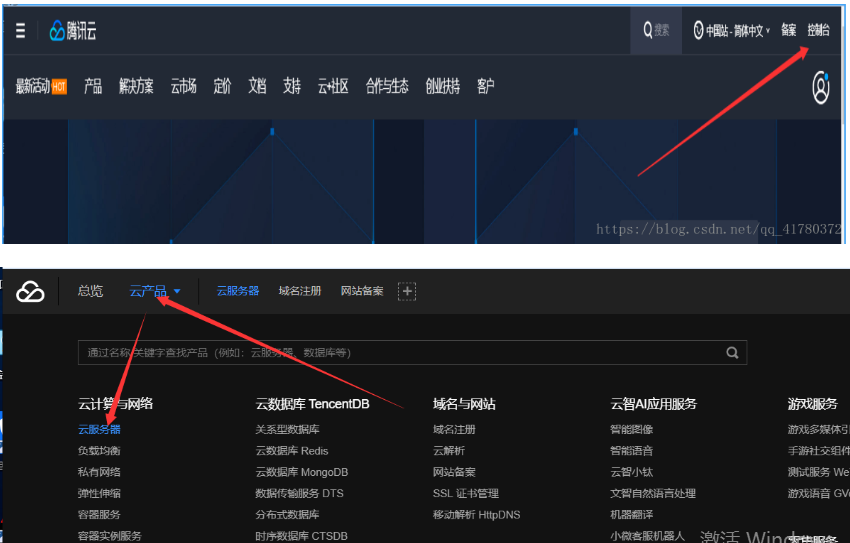Click the 客户 menu item

(x=486, y=86)
